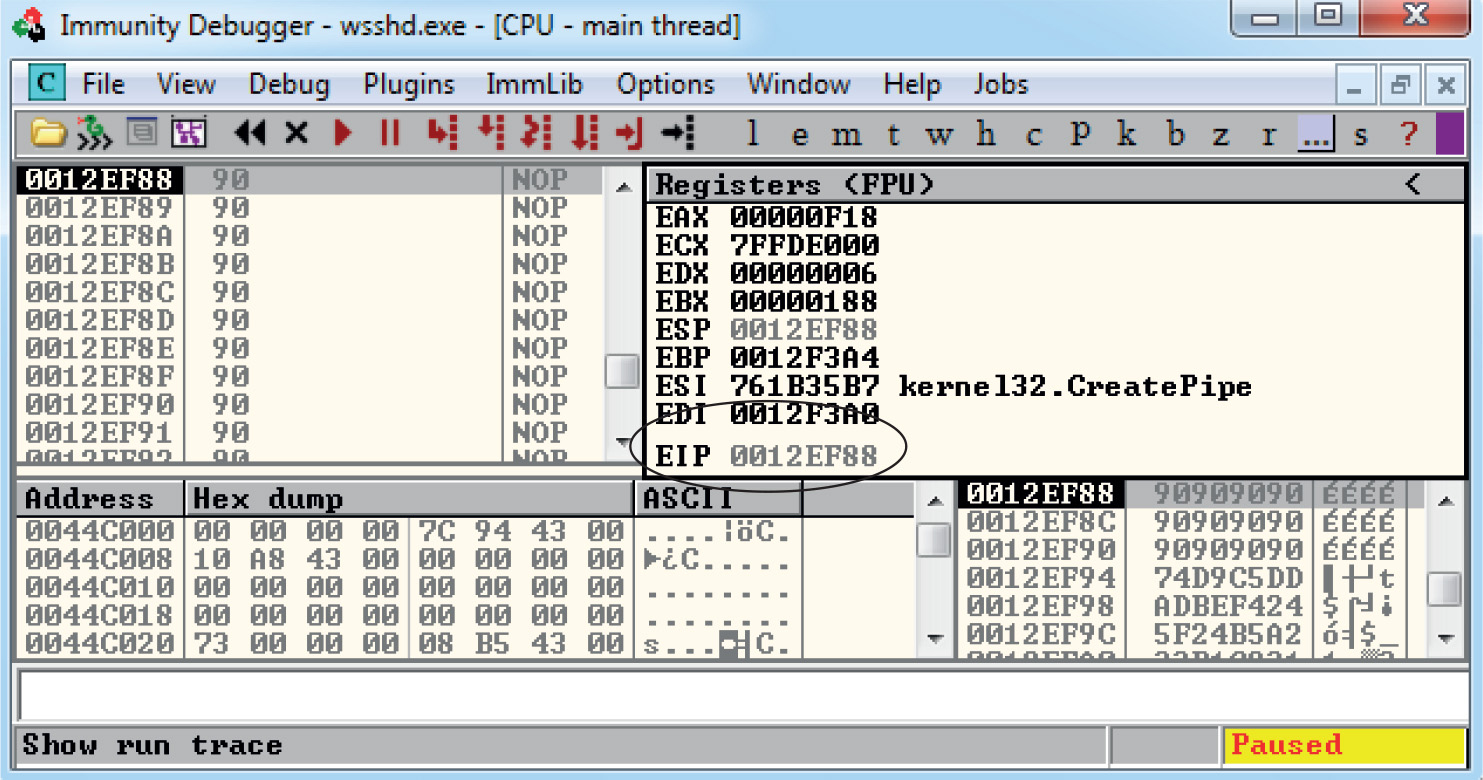Screen dimensions: 1483x780
Task: Open the ImmLib menu
Action: pyautogui.click(x=534, y=85)
